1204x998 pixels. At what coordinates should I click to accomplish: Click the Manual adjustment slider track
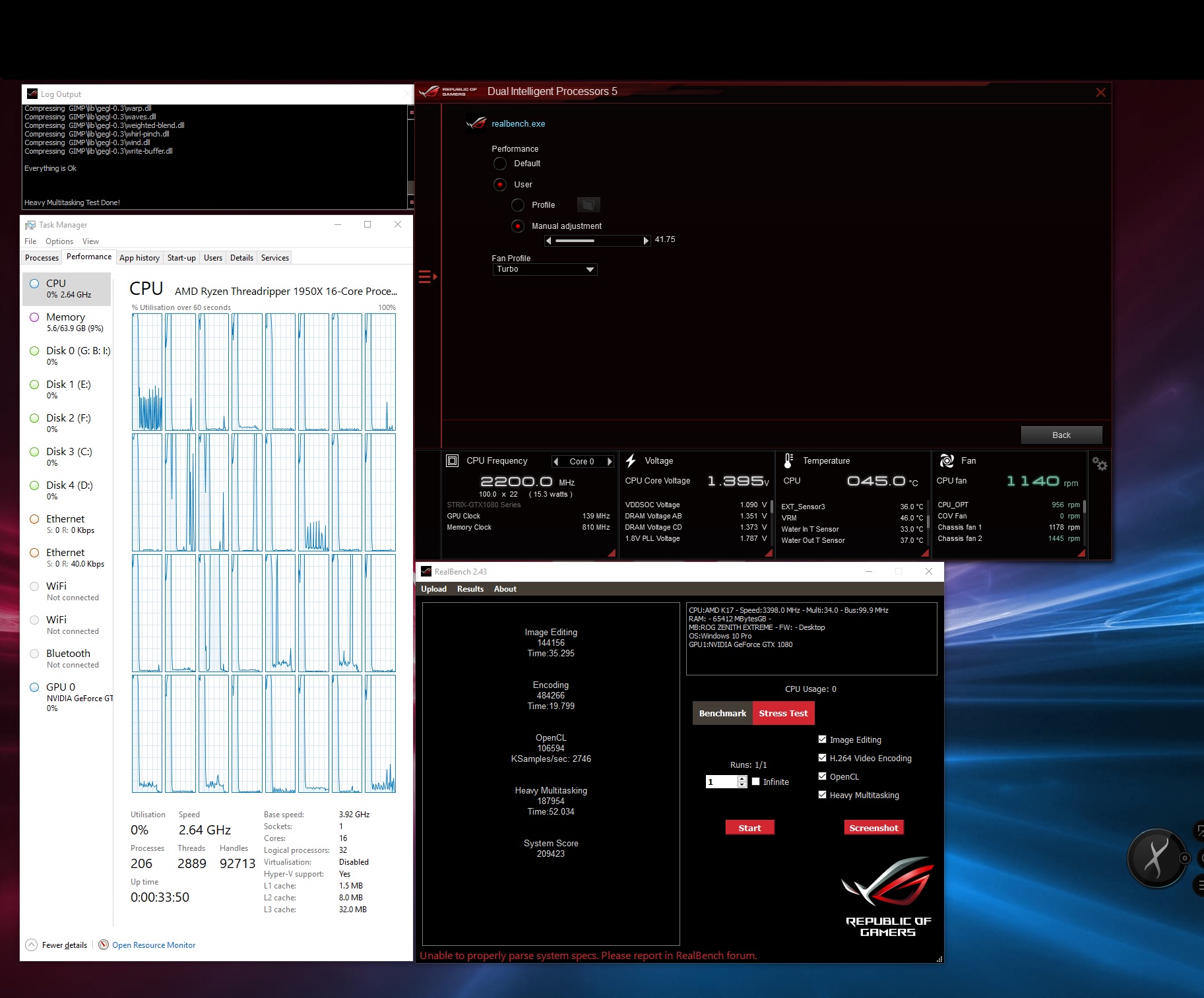(x=597, y=241)
